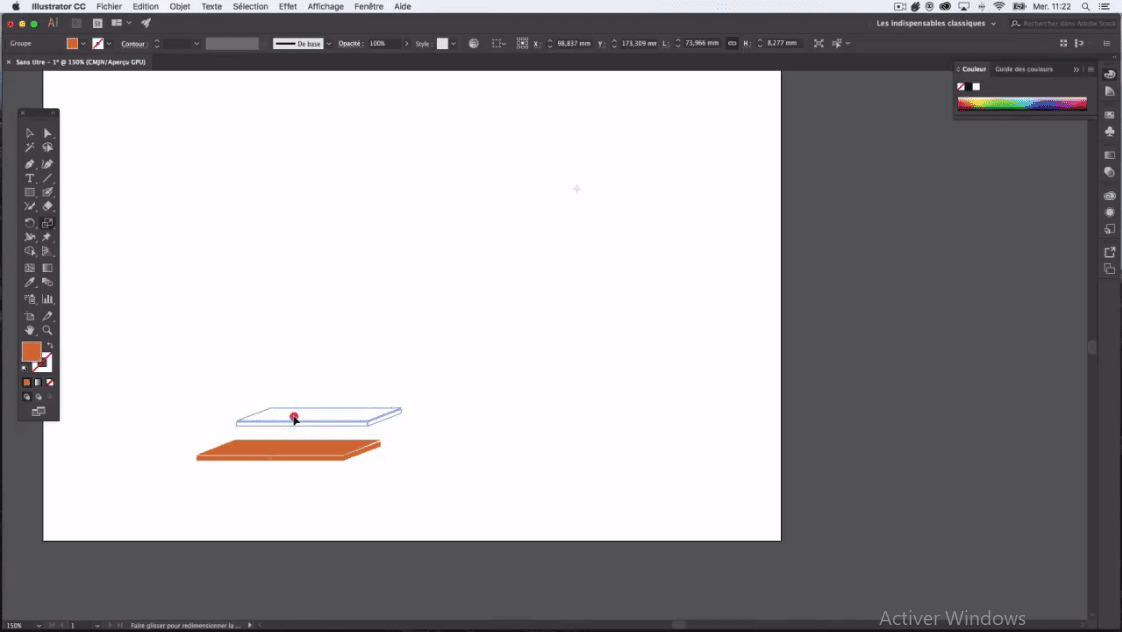Open stroke color dropdown in control bar

pyautogui.click(x=109, y=44)
